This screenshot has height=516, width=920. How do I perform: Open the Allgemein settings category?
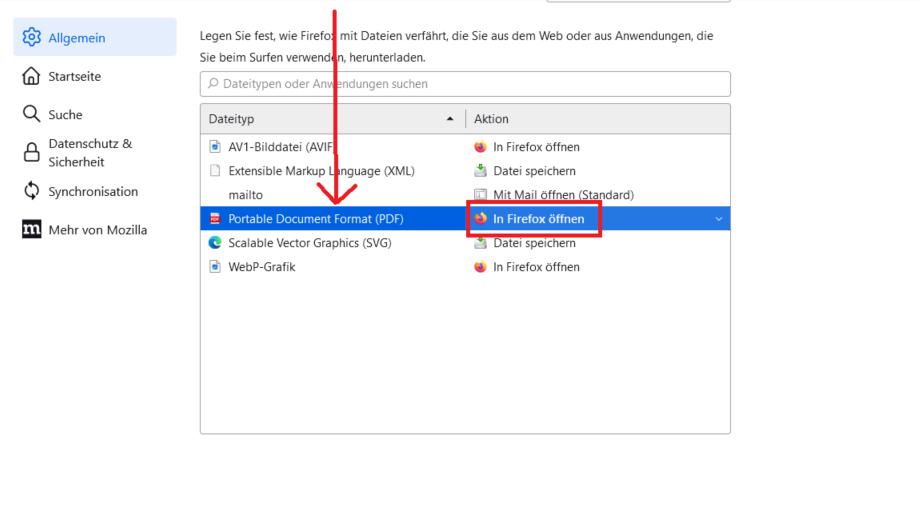pos(94,37)
